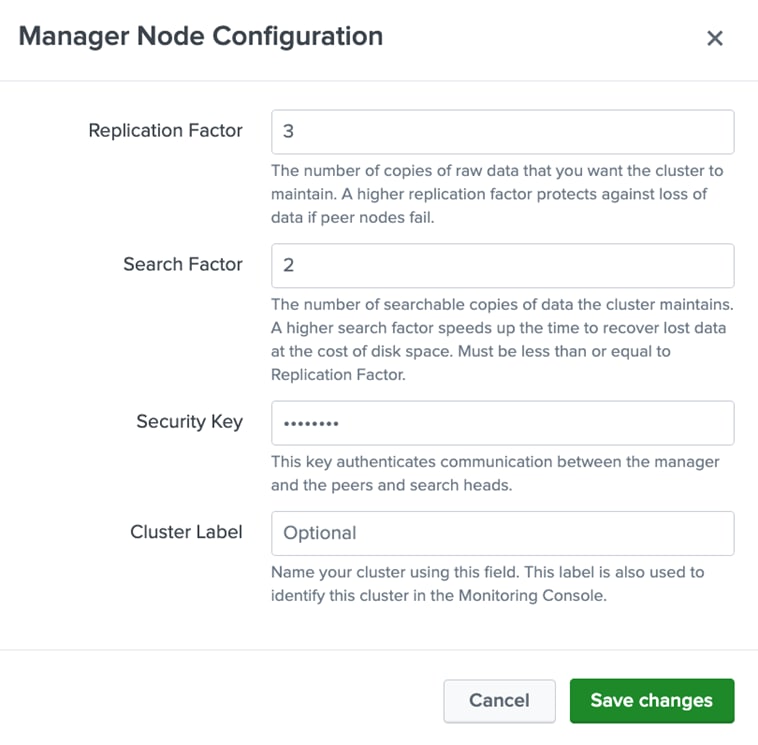This screenshot has height=745, width=758.
Task: Focus the Search Factor text box
Action: tap(503, 265)
